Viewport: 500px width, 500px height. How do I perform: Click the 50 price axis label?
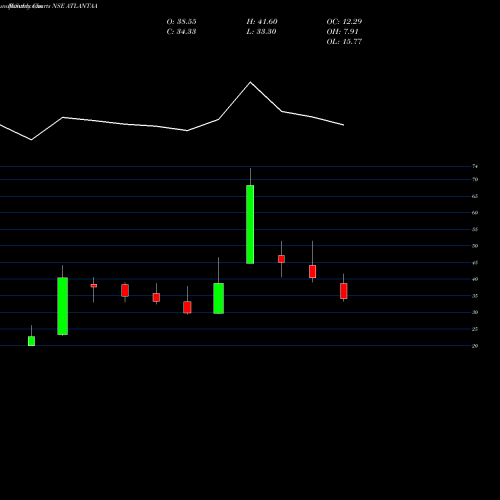[475, 246]
